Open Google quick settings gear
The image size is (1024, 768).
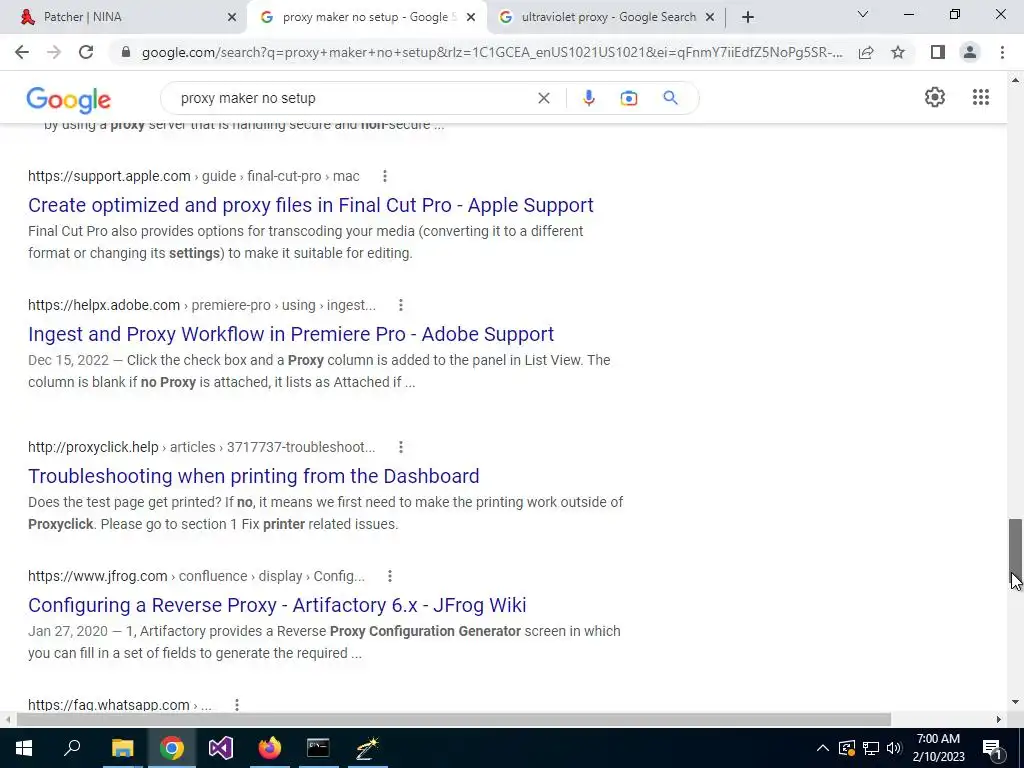click(x=935, y=97)
